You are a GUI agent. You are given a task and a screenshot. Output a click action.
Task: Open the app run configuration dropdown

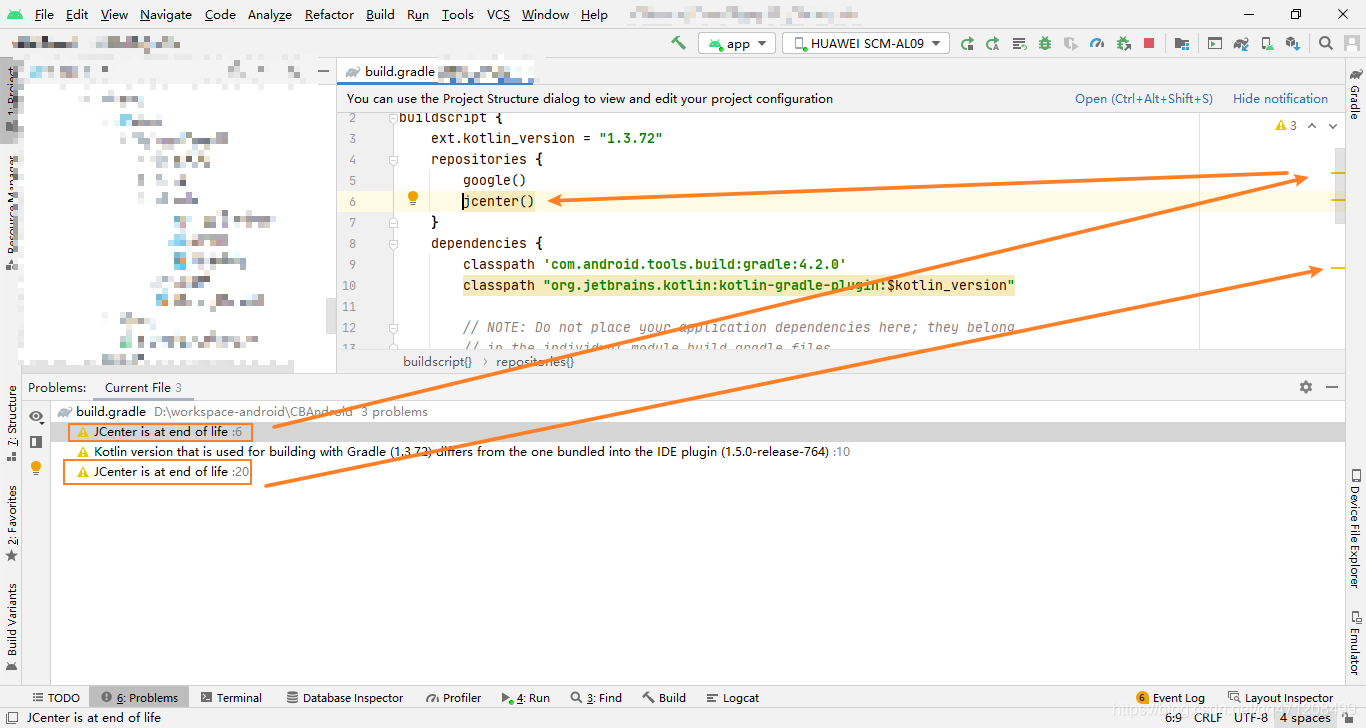737,43
